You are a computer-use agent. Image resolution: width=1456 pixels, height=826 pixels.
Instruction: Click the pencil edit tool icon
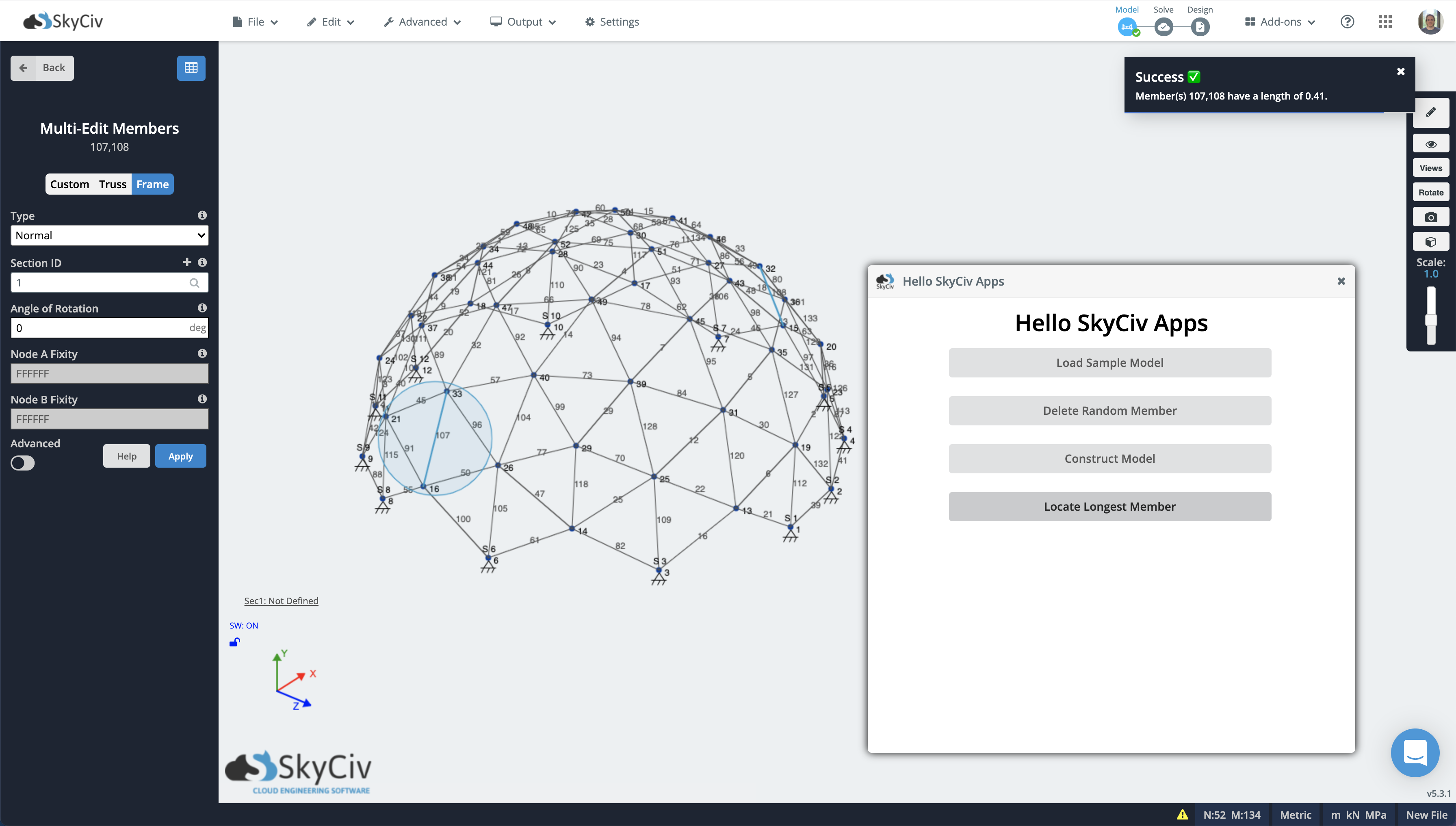[x=1430, y=112]
